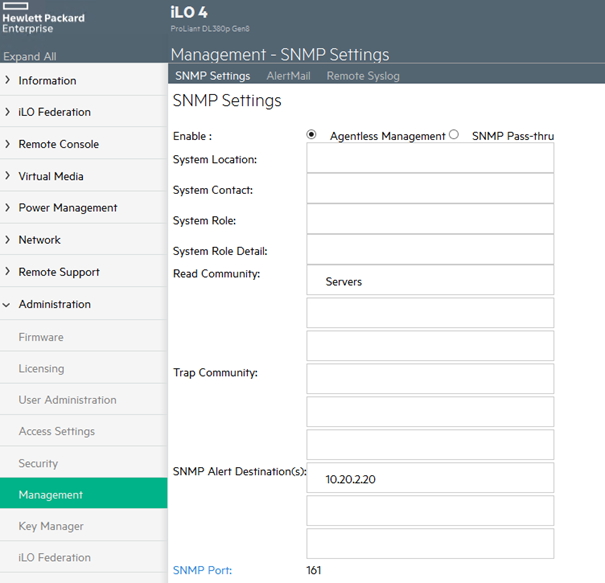
Task: Click the Hewlett Packard Enterprise logo
Action: point(43,18)
